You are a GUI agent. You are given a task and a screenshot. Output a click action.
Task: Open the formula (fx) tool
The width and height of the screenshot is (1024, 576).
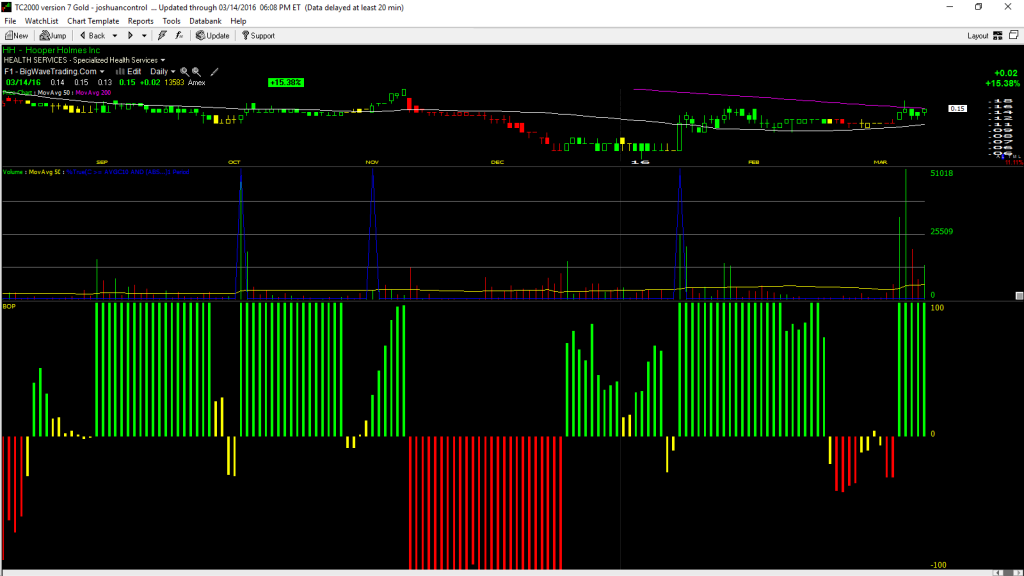179,36
